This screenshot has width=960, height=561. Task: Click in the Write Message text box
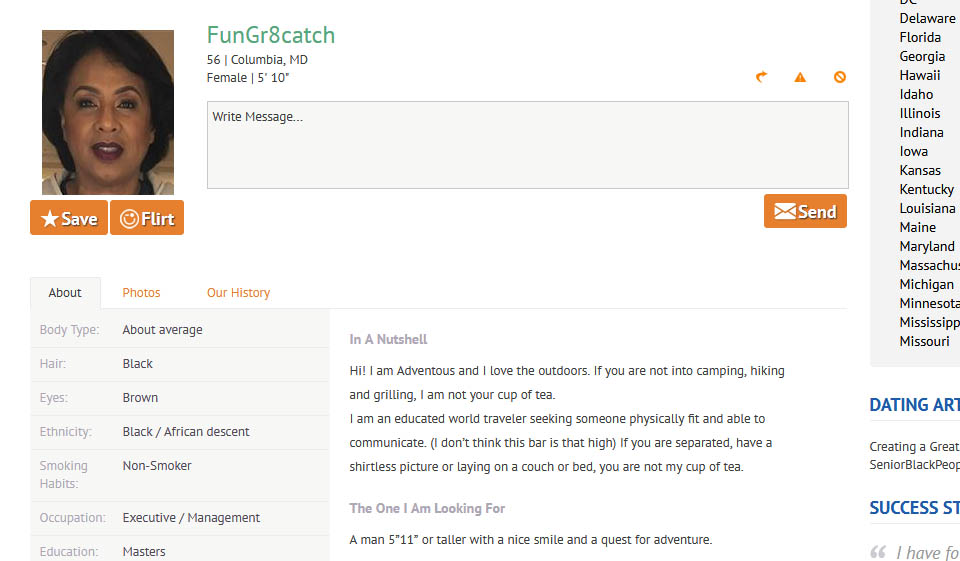click(527, 145)
